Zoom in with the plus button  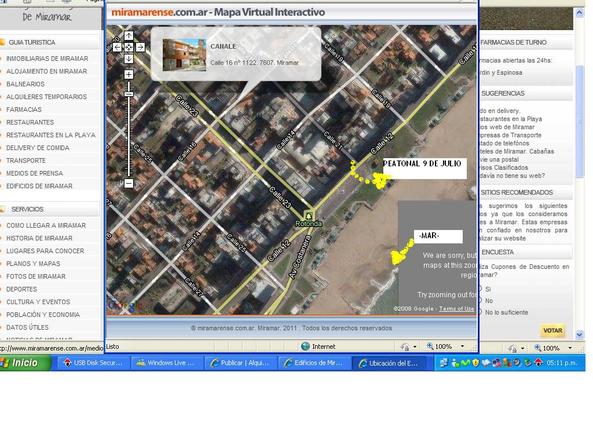coord(129,74)
